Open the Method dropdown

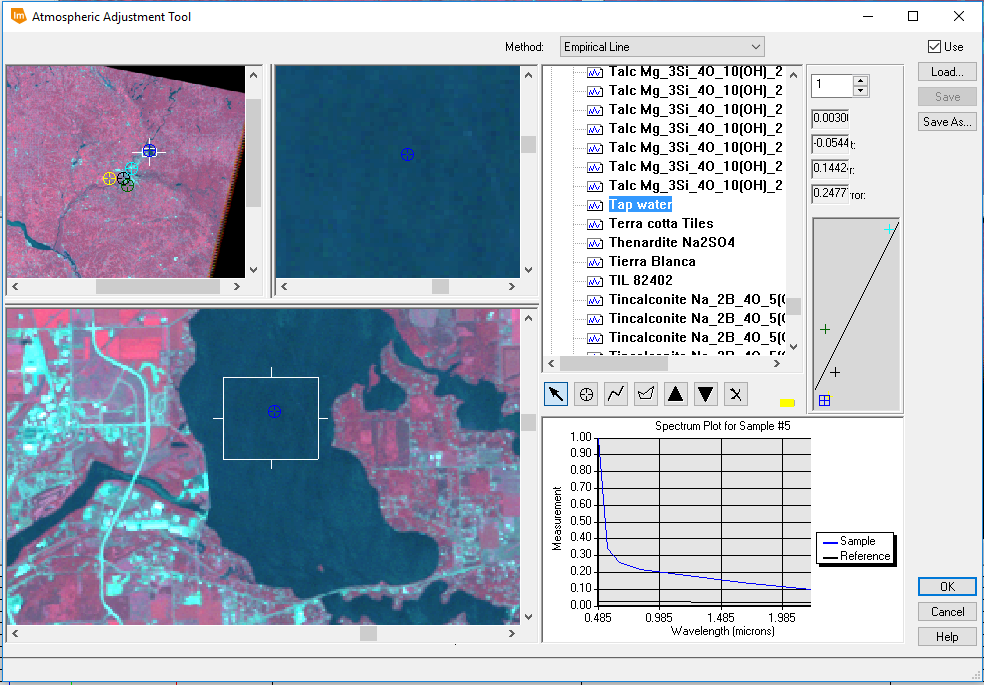point(753,46)
